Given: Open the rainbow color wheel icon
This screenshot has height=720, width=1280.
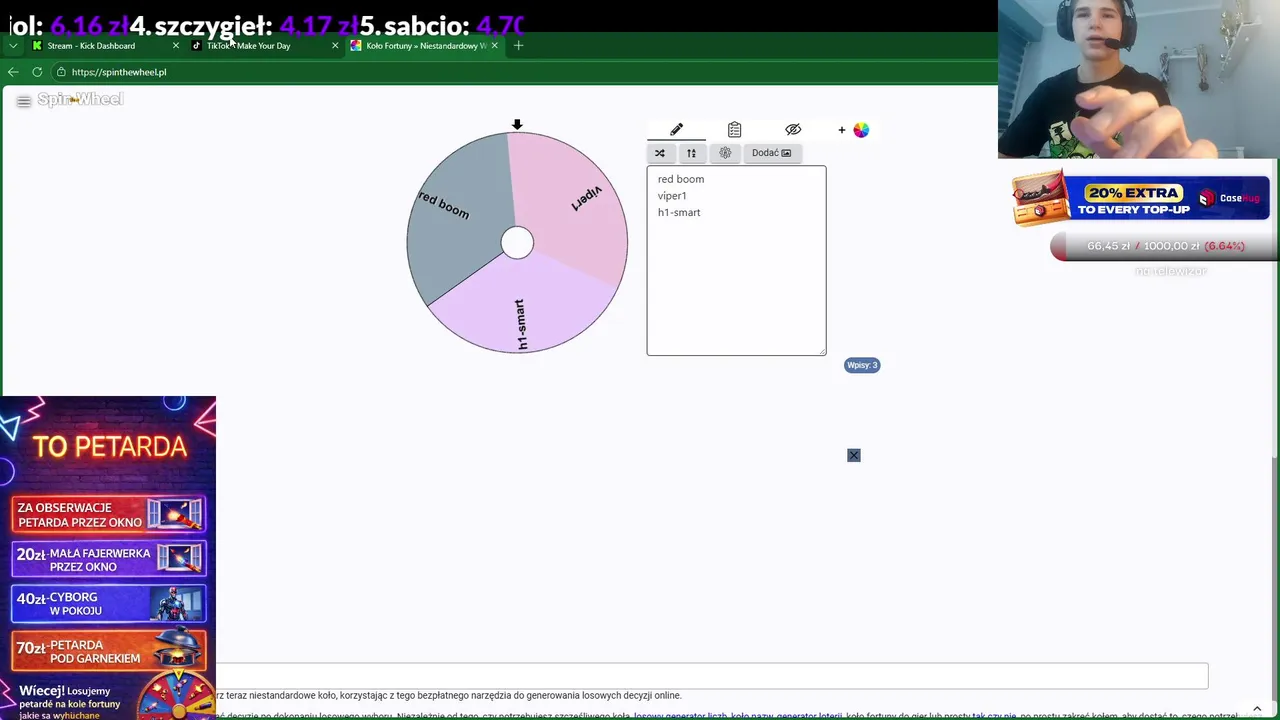Looking at the screenshot, I should (x=861, y=130).
